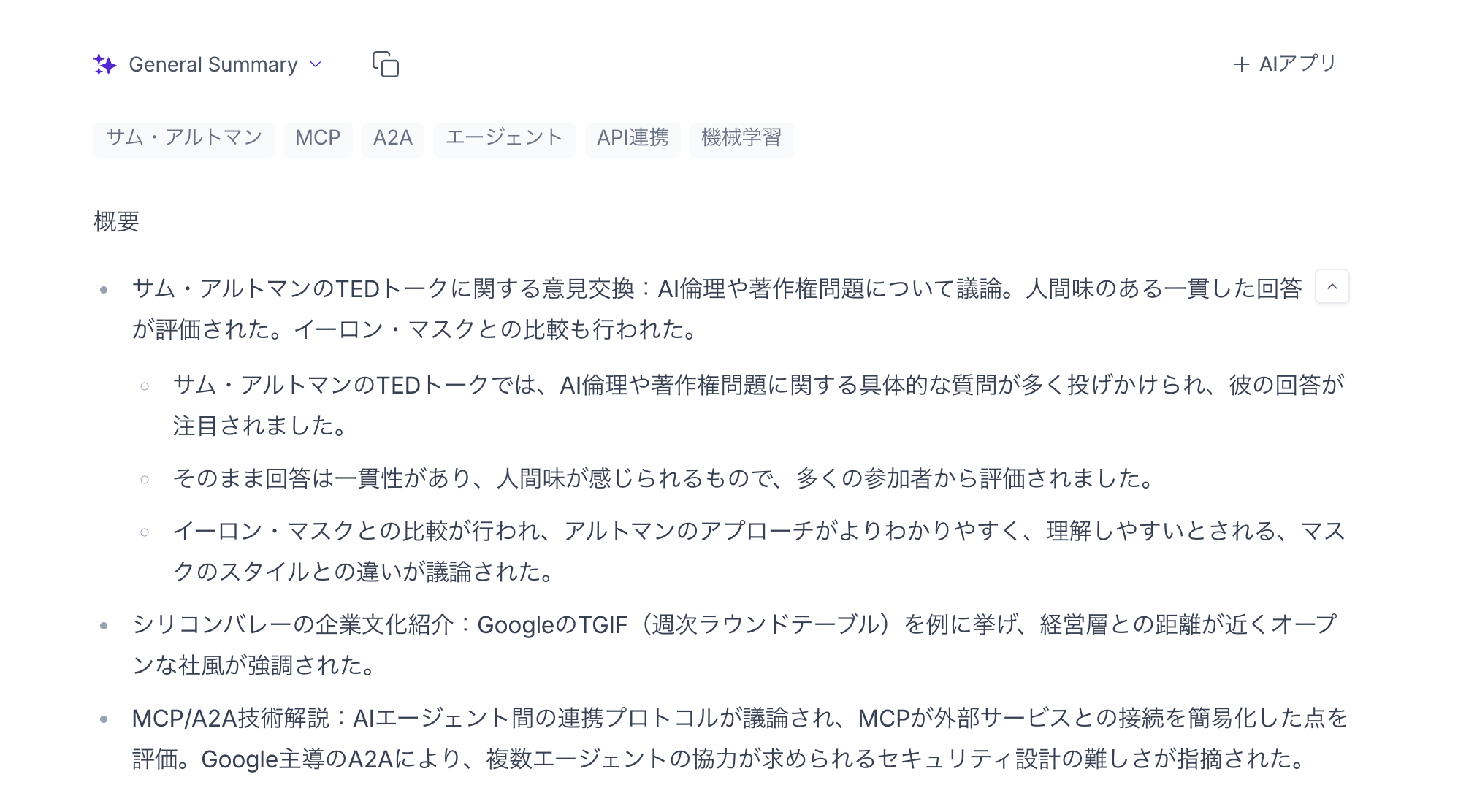Click the caret icon on the first summary bullet
Viewport: 1458px width, 812px height.
[x=1332, y=287]
